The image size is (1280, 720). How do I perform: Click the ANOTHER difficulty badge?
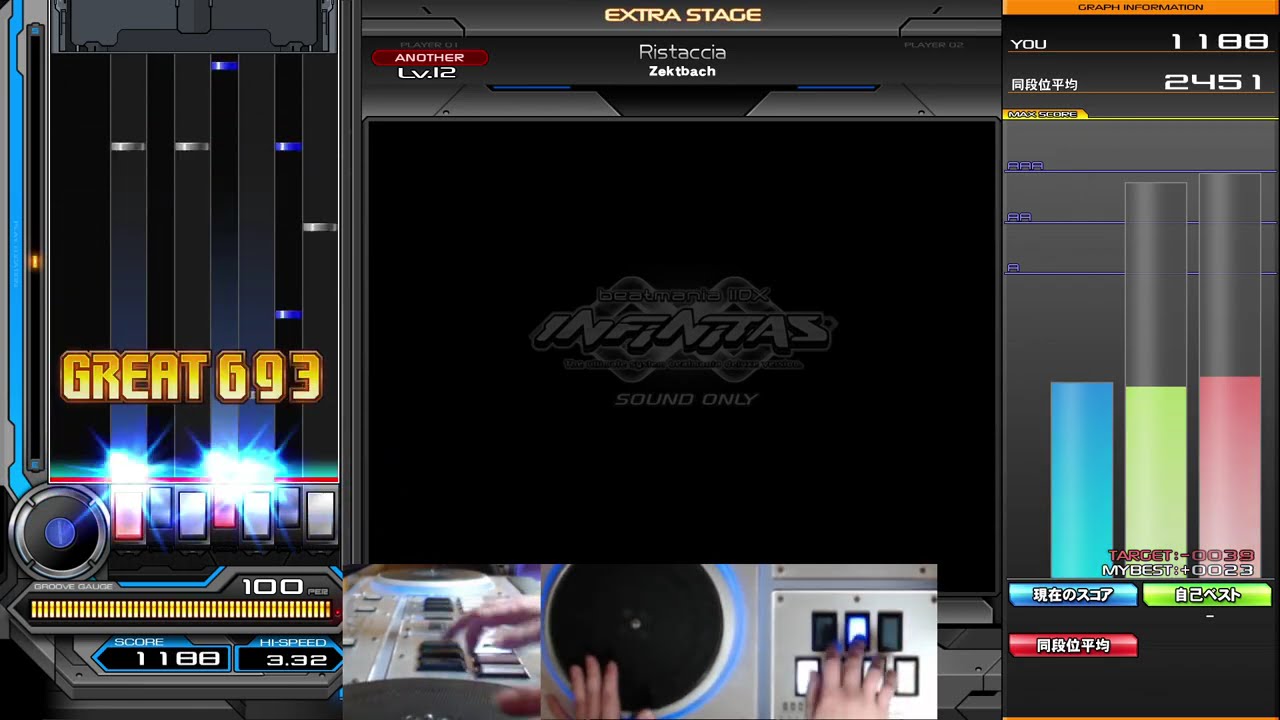[x=429, y=57]
